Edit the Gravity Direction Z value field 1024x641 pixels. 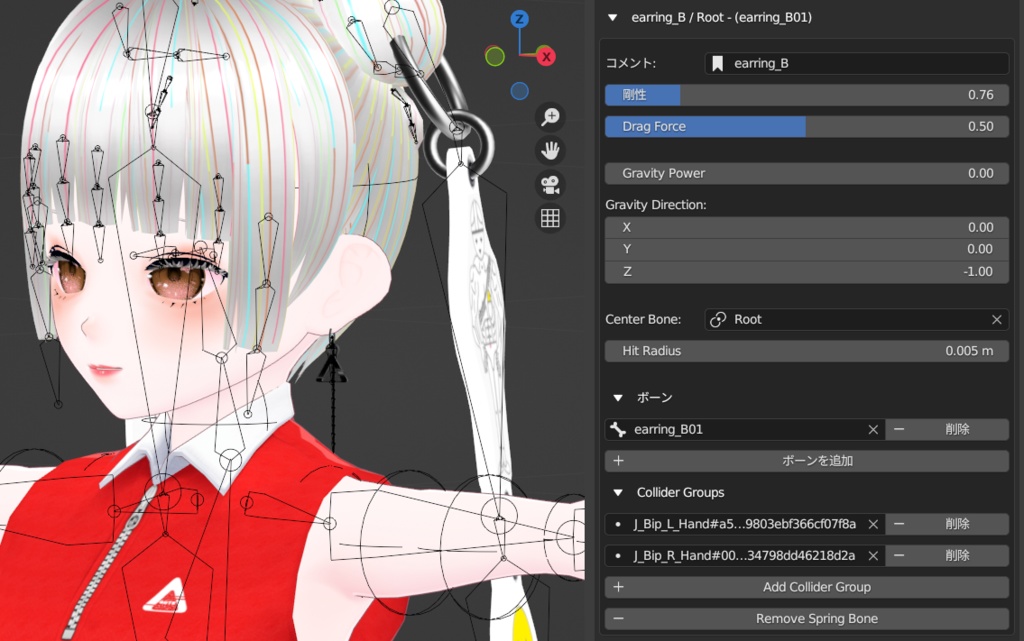click(806, 271)
